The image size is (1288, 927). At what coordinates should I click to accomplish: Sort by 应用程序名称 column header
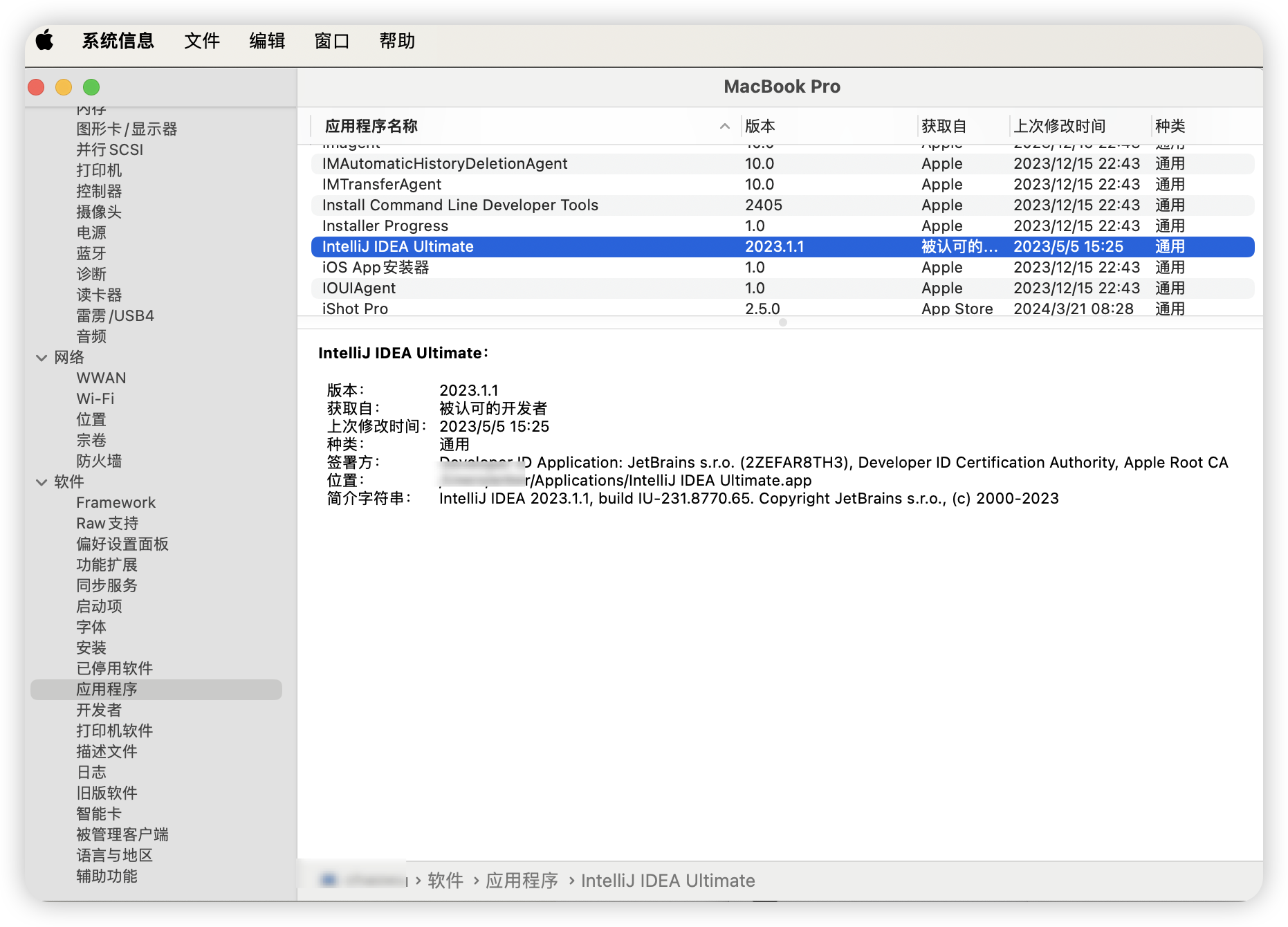coord(371,126)
